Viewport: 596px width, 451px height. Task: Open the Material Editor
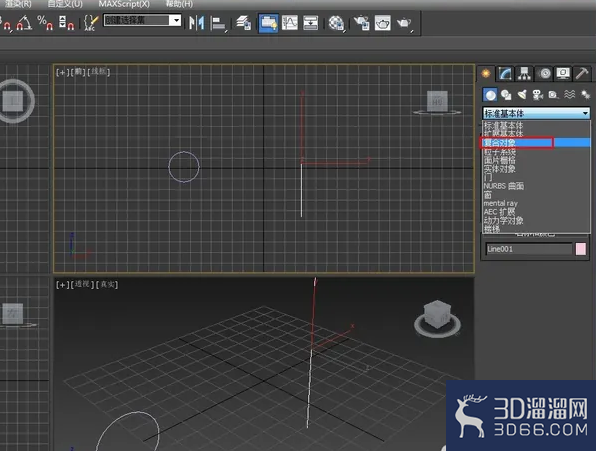(336, 23)
